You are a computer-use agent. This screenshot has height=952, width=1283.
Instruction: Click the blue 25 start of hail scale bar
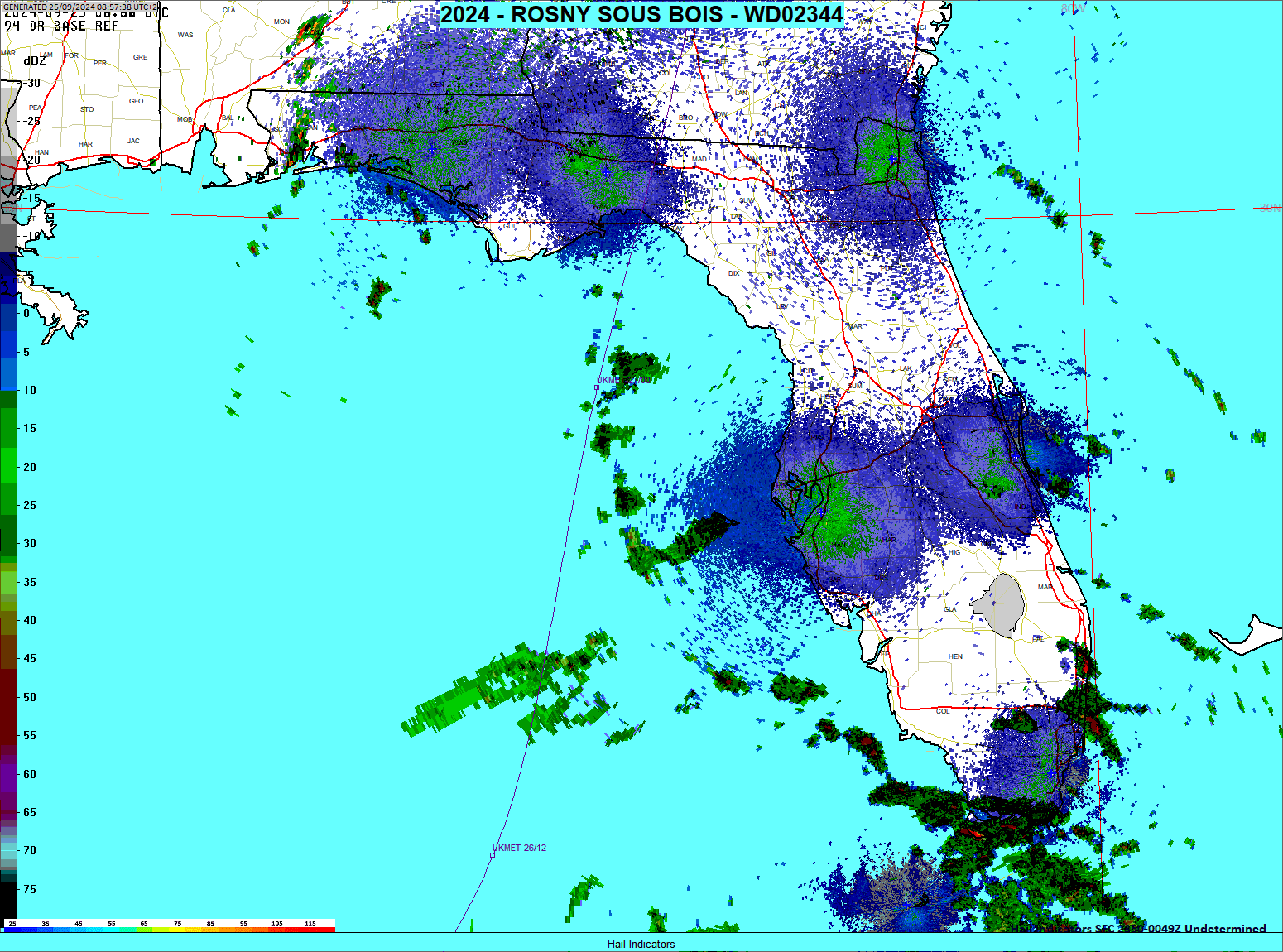pyautogui.click(x=12, y=930)
